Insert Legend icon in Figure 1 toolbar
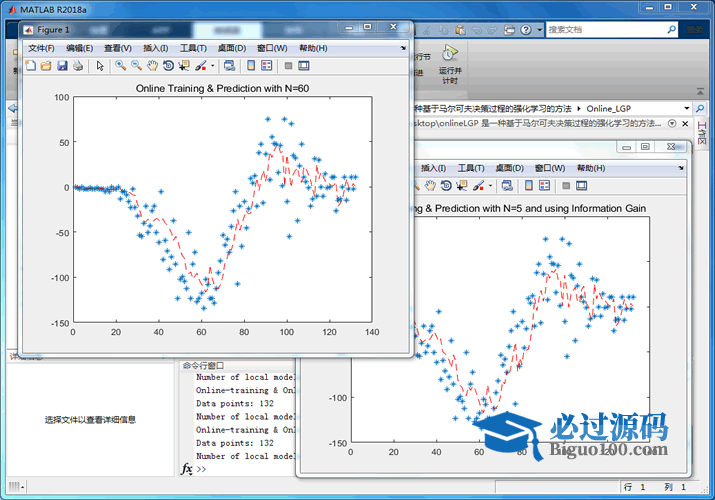715x500 pixels. [x=267, y=66]
